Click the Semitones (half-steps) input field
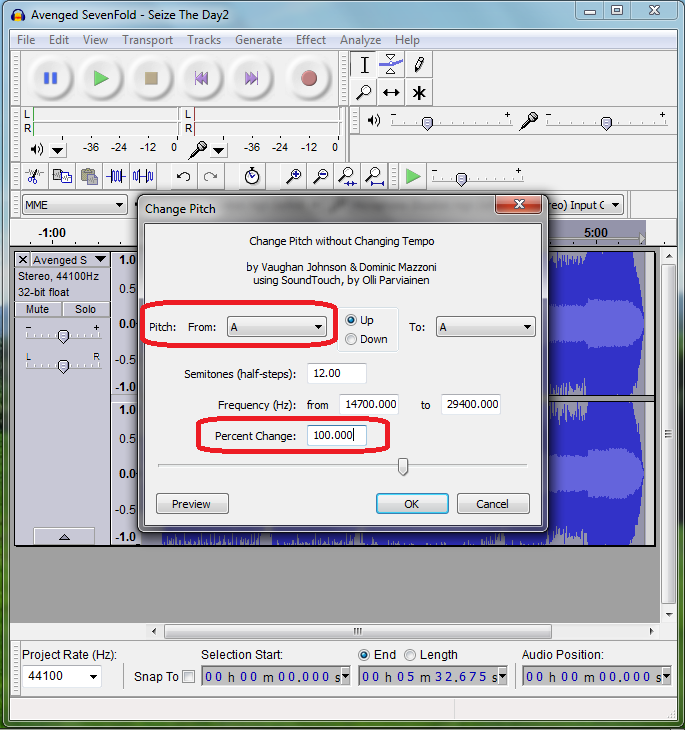 coord(337,373)
